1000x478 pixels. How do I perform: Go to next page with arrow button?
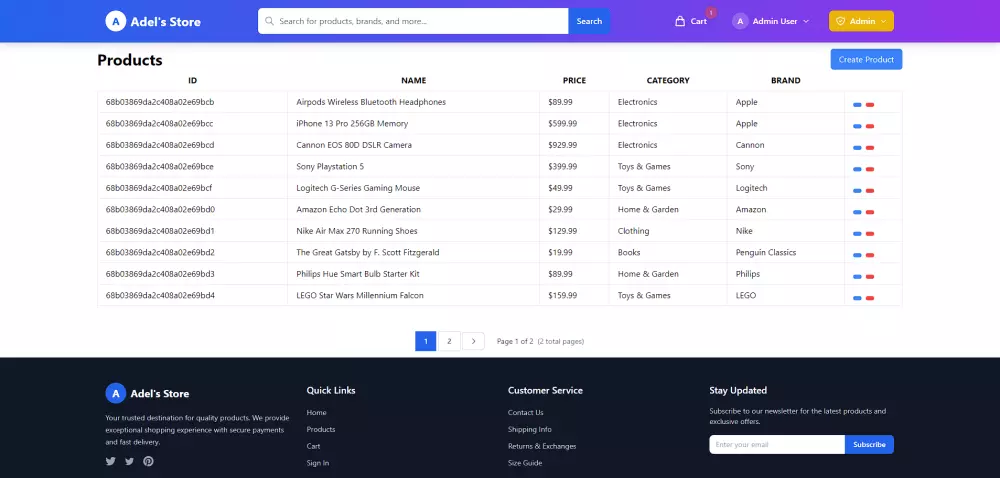(x=473, y=342)
